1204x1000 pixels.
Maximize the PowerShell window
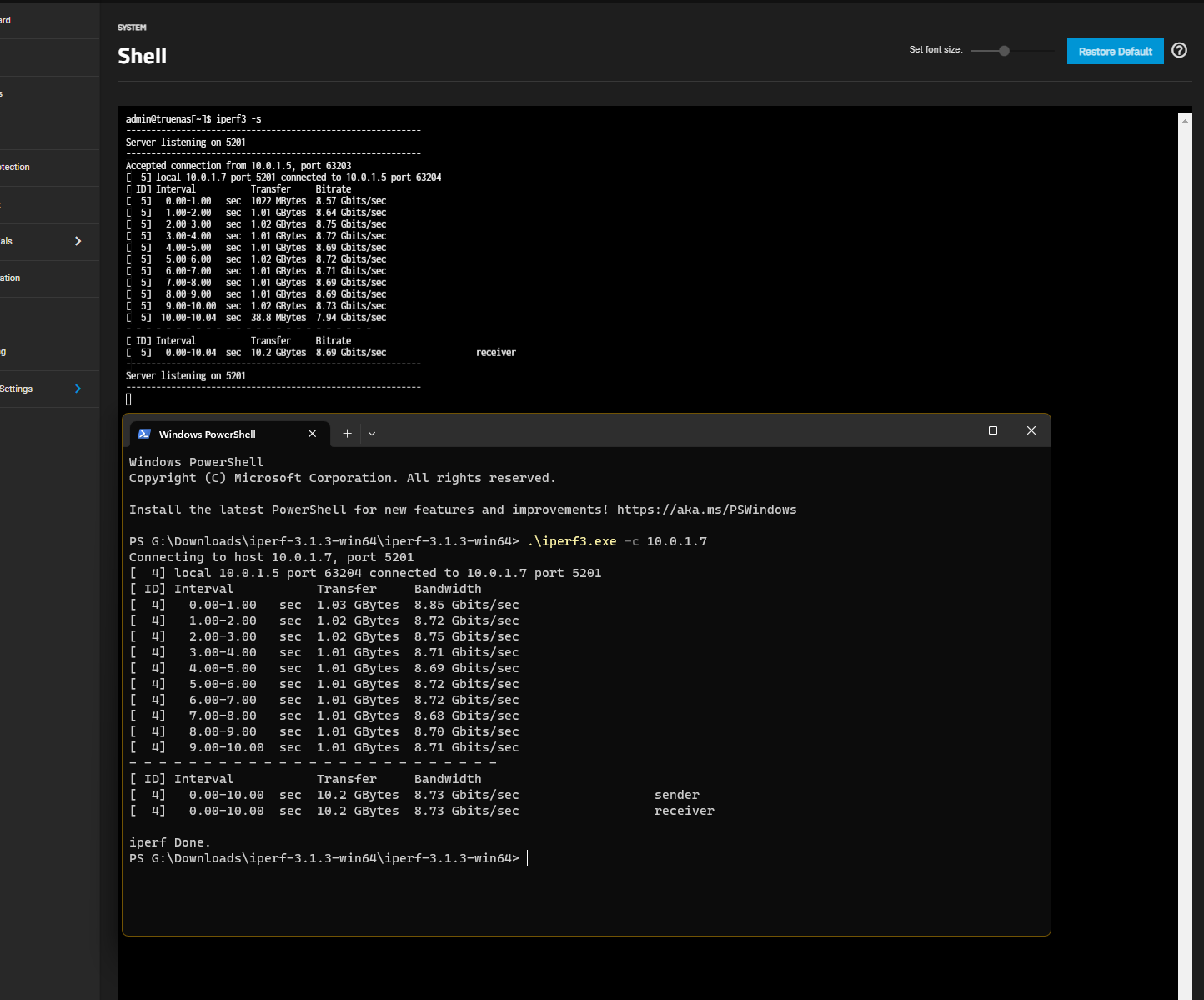[x=993, y=430]
